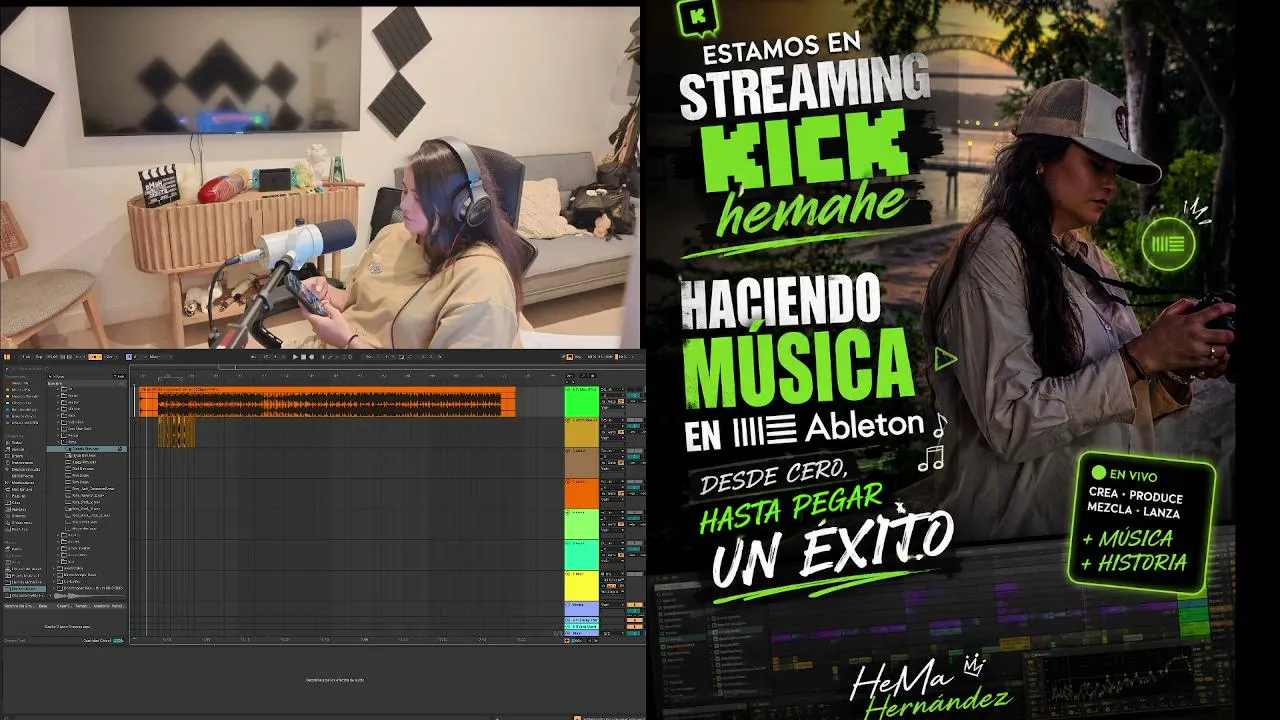The image size is (1280, 720).
Task: Select the orange track header
Action: (581, 494)
